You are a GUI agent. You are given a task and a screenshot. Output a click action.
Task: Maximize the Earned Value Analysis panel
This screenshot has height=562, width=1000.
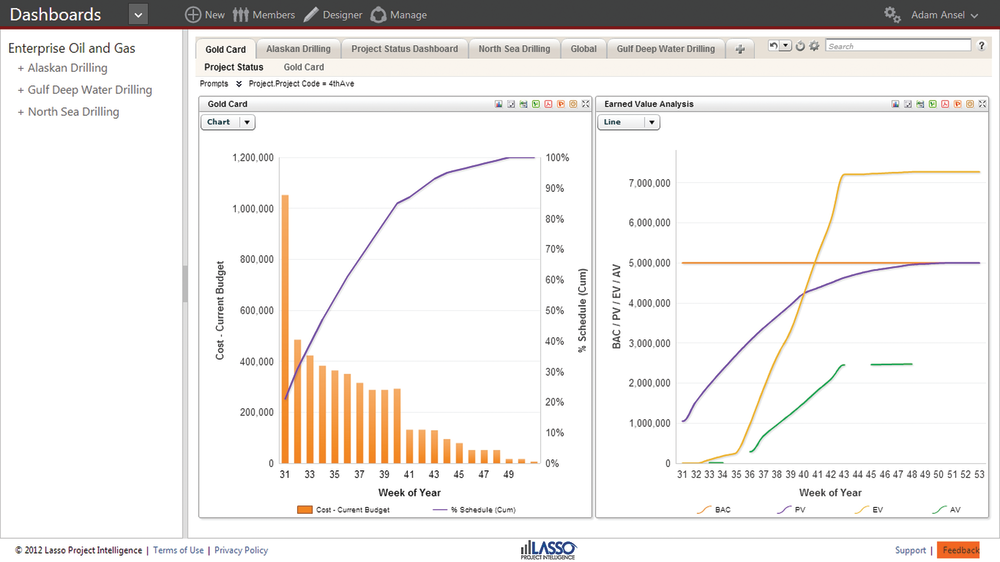click(982, 104)
